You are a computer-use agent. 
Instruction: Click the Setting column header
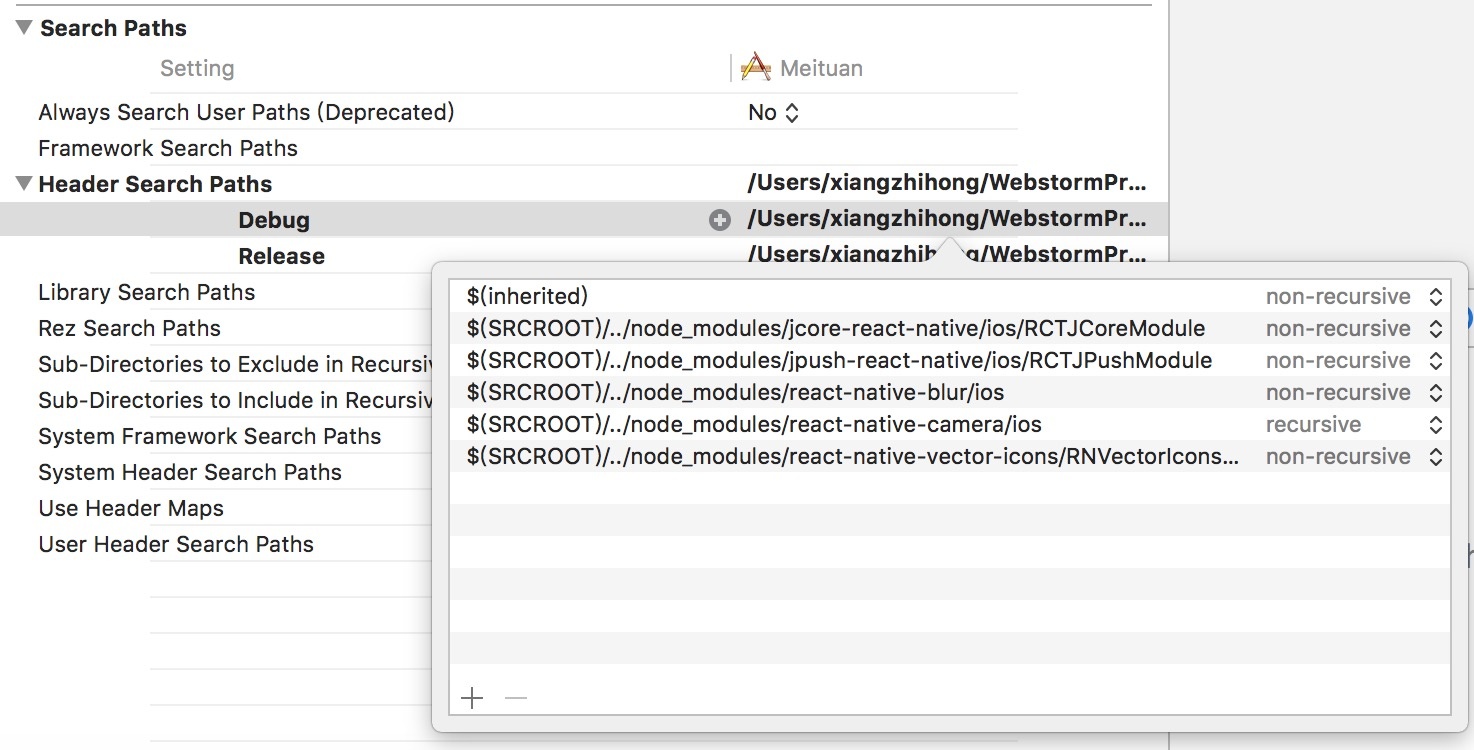(197, 68)
